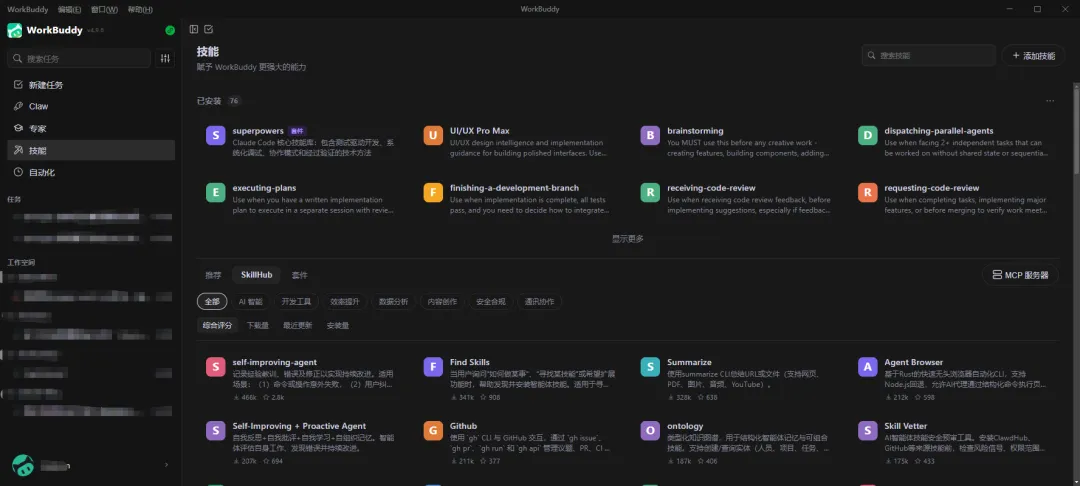The height and width of the screenshot is (486, 1080).
Task: Click the 套件 badge next to superpowers
Action: [x=297, y=131]
